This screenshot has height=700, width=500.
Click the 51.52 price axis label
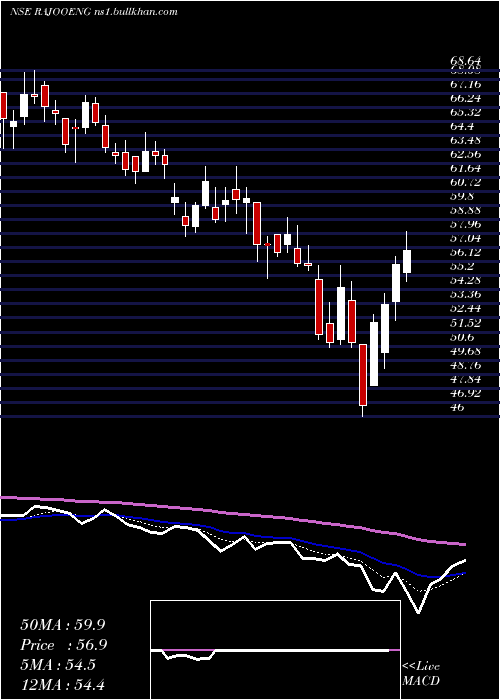[x=465, y=323]
